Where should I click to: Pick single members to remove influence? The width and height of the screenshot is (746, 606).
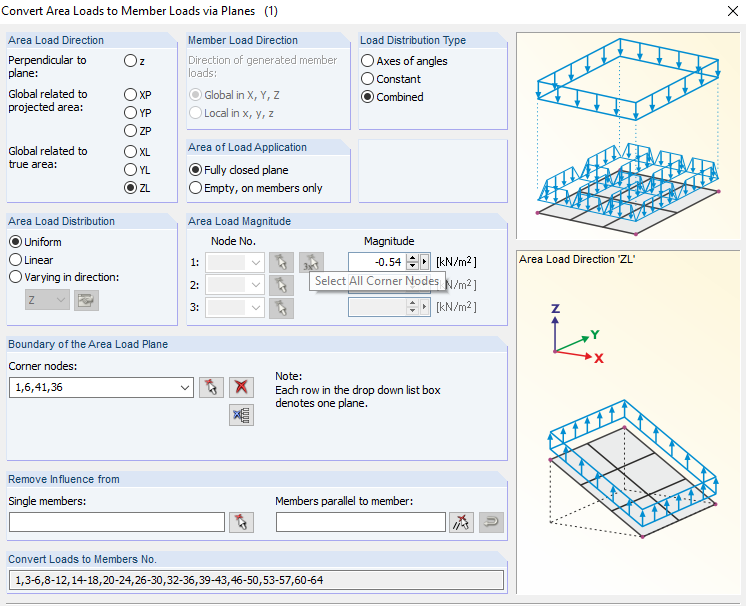[x=241, y=522]
